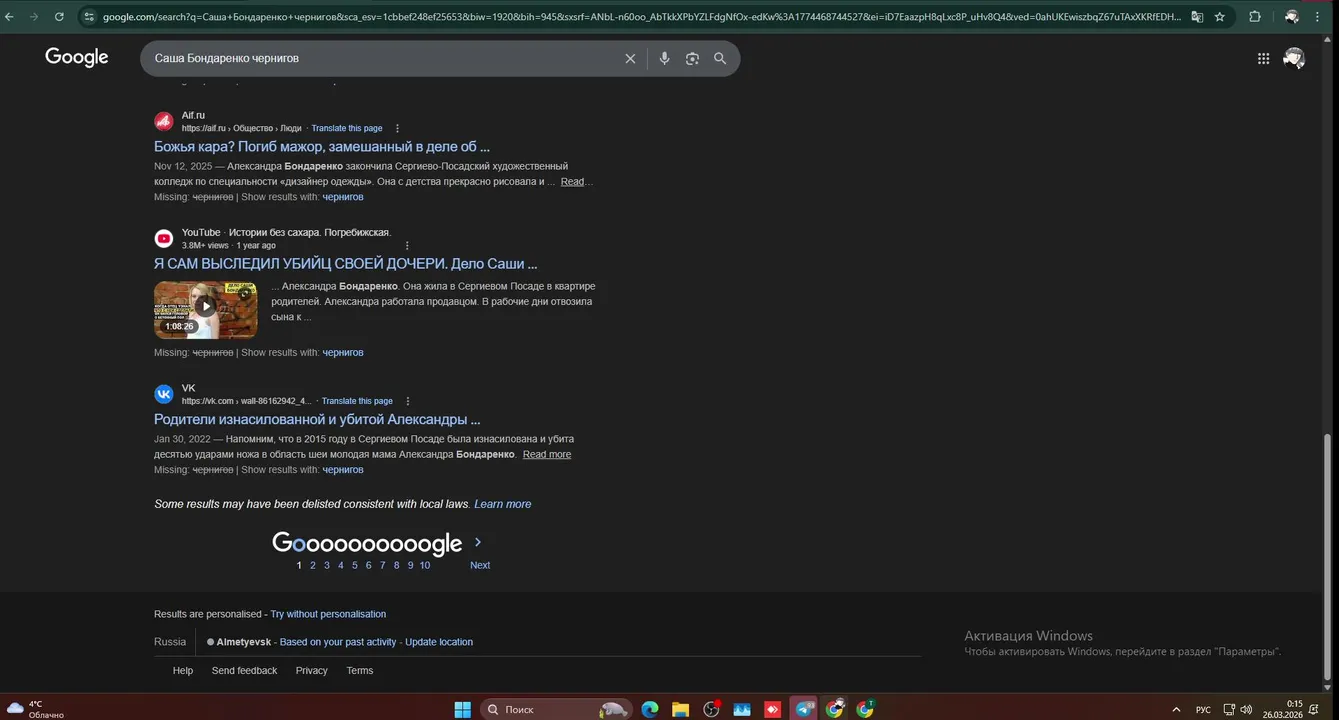Screen dimensions: 1339x720
Task: Click 'Read more' in VK snippet
Action: point(547,455)
